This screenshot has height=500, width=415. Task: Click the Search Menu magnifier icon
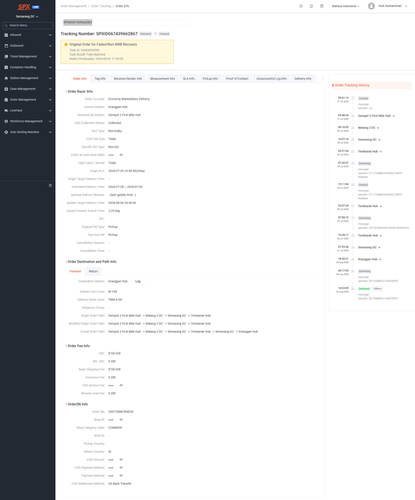6,25
